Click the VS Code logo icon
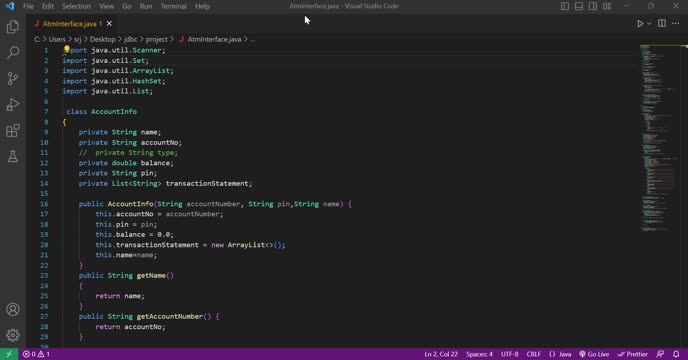 10,6
